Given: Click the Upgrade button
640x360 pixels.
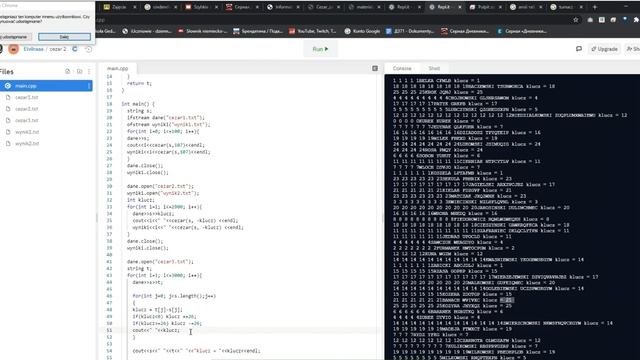Looking at the screenshot, I should (x=604, y=49).
